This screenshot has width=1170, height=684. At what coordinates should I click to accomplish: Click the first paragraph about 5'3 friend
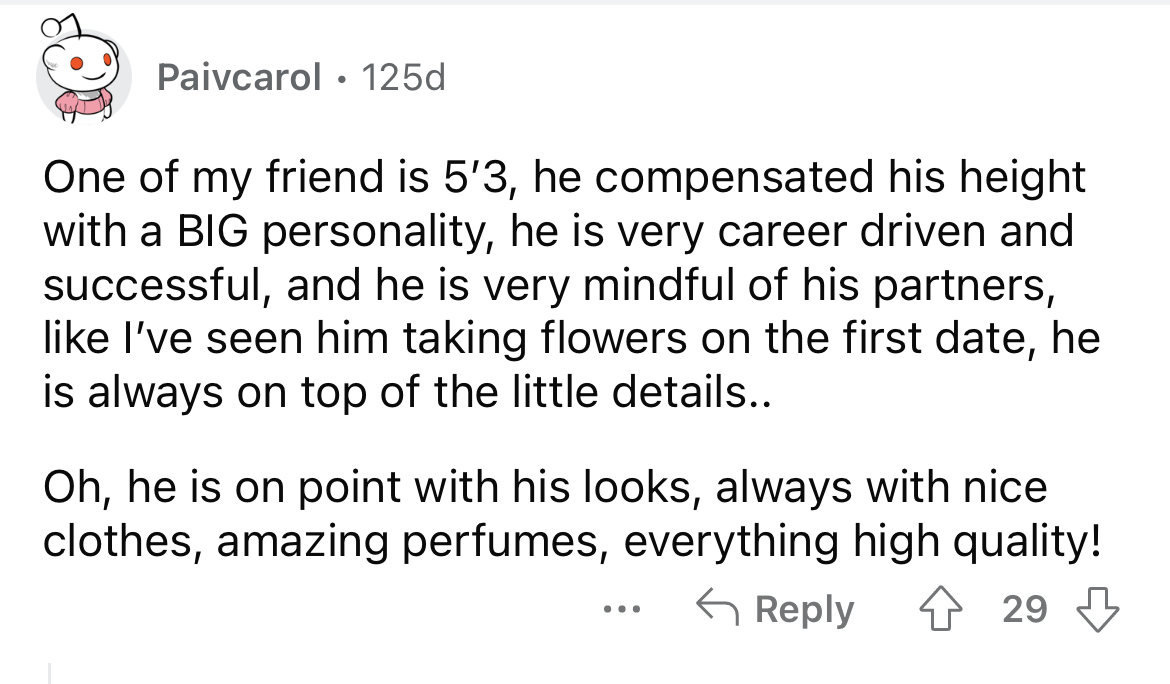point(572,284)
